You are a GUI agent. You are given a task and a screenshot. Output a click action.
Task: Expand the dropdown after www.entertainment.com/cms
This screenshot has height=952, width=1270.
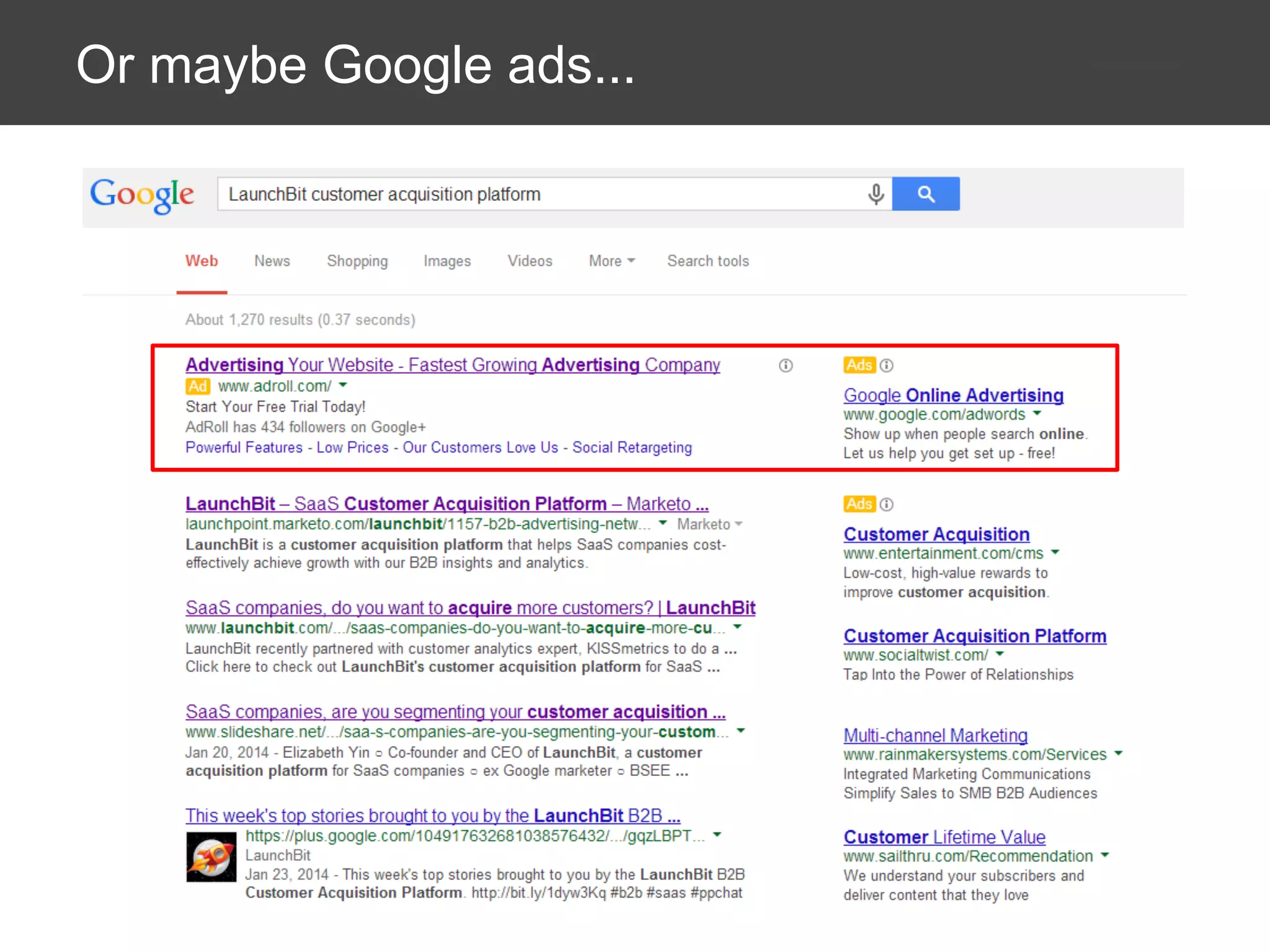1055,552
